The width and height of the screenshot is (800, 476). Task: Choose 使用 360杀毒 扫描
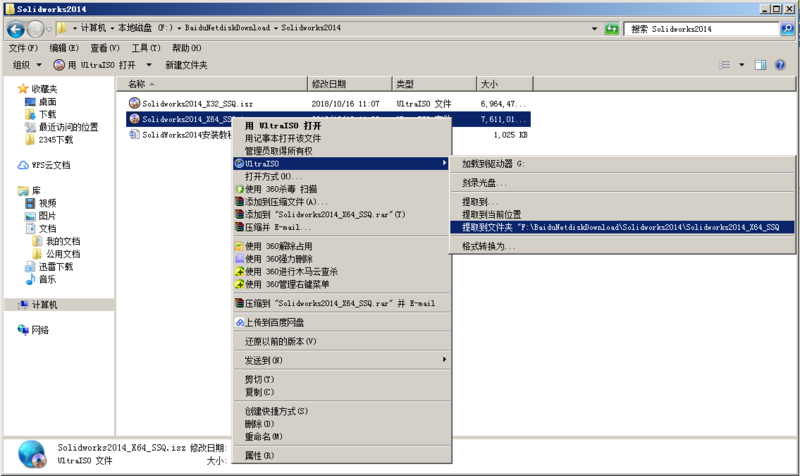coord(342,189)
